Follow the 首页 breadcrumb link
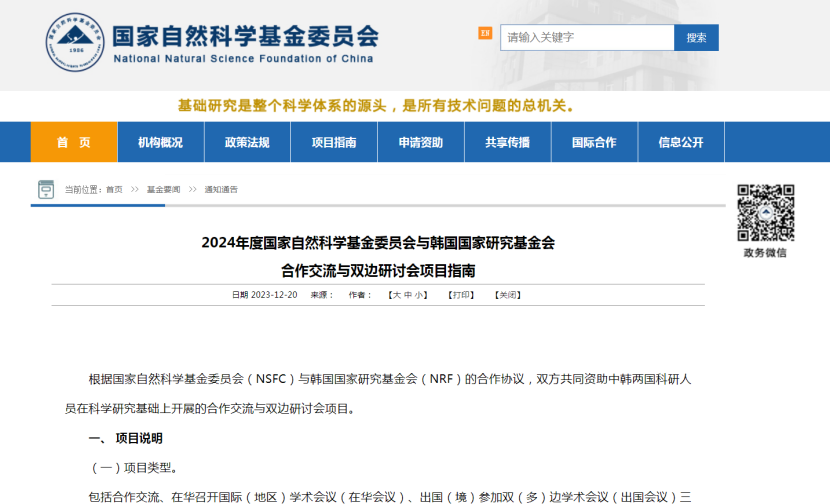830x504 pixels. click(114, 190)
